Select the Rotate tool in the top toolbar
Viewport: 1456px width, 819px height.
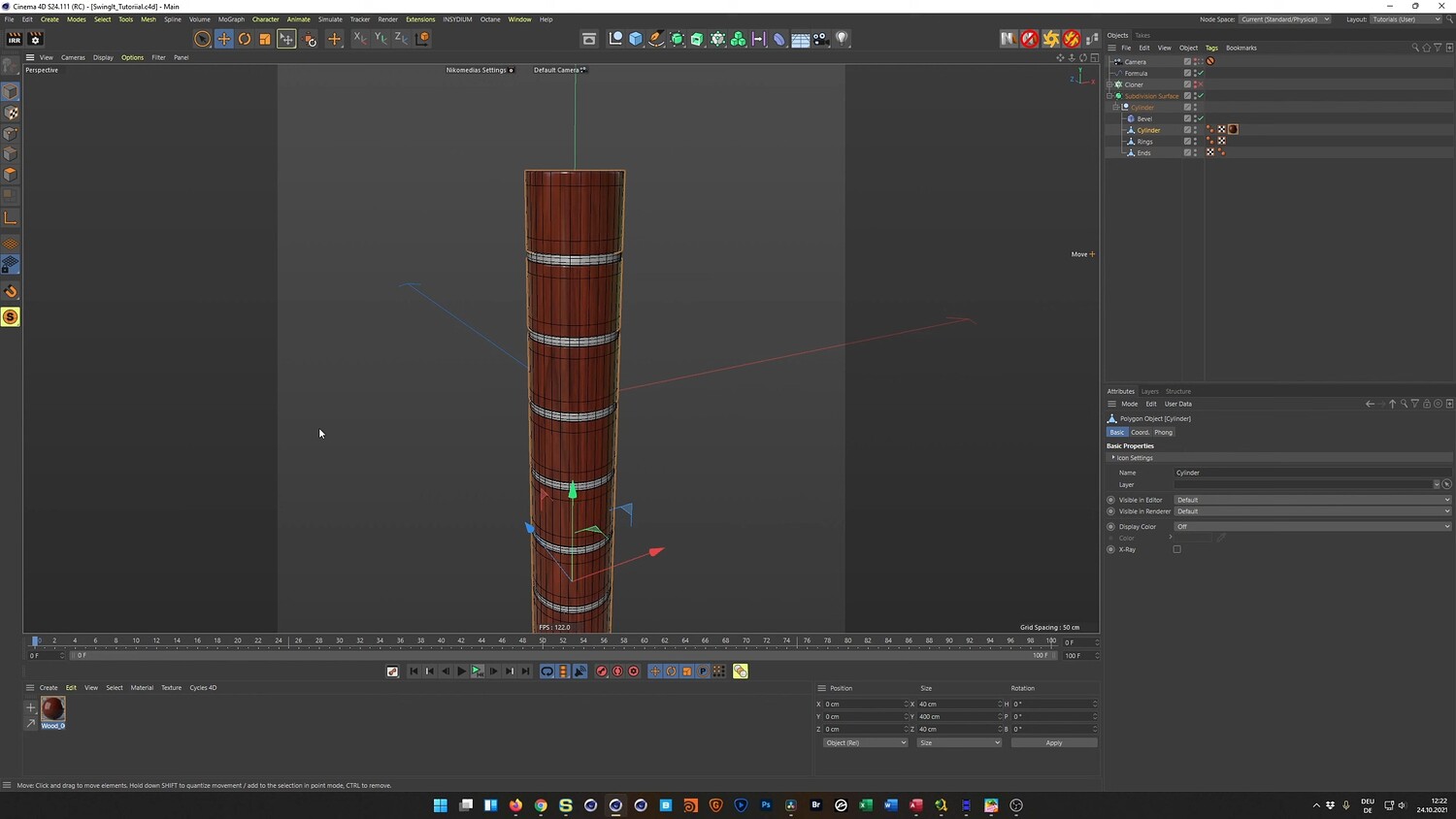pyautogui.click(x=245, y=39)
